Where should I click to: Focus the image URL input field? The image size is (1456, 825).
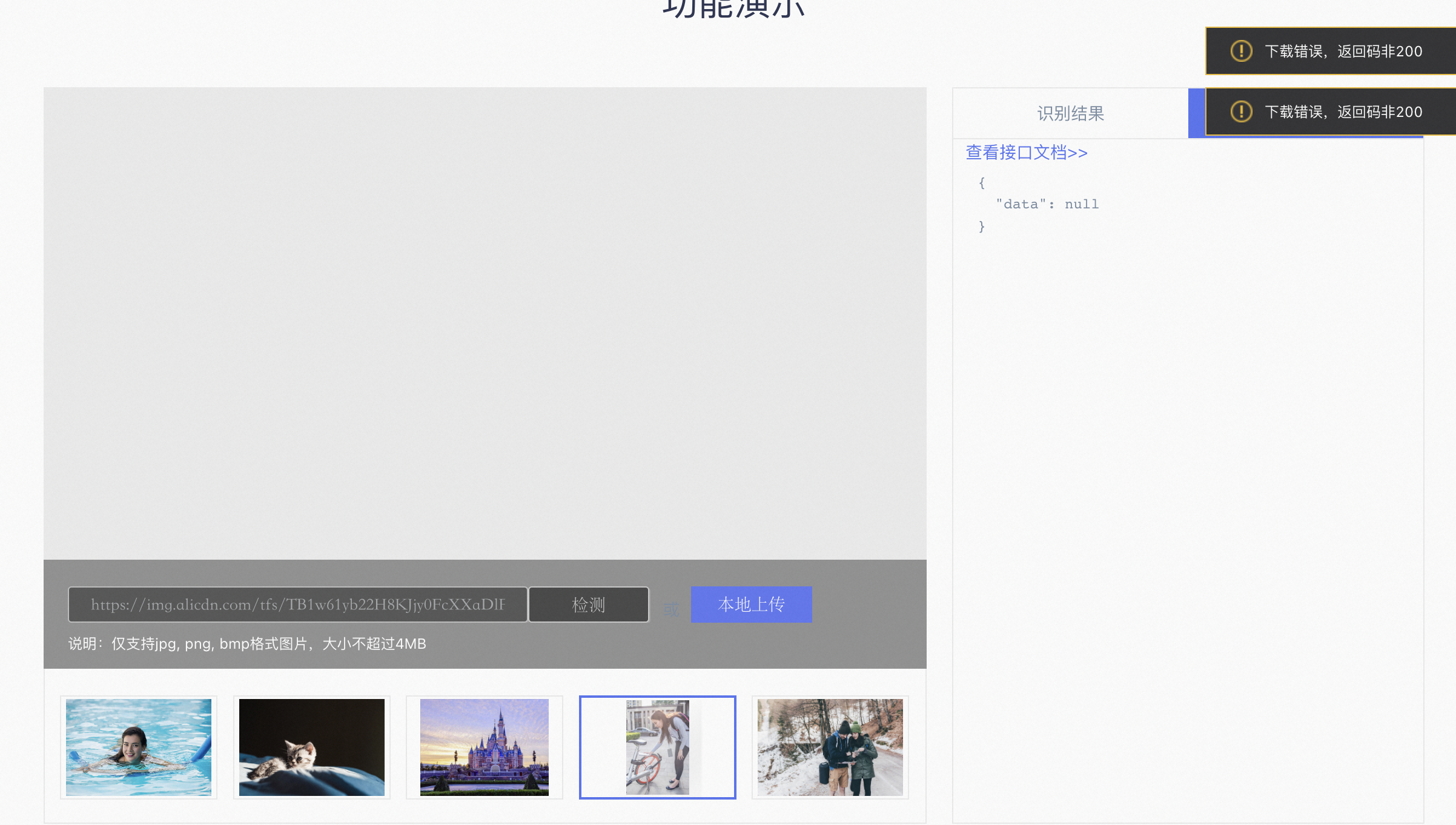coord(297,605)
